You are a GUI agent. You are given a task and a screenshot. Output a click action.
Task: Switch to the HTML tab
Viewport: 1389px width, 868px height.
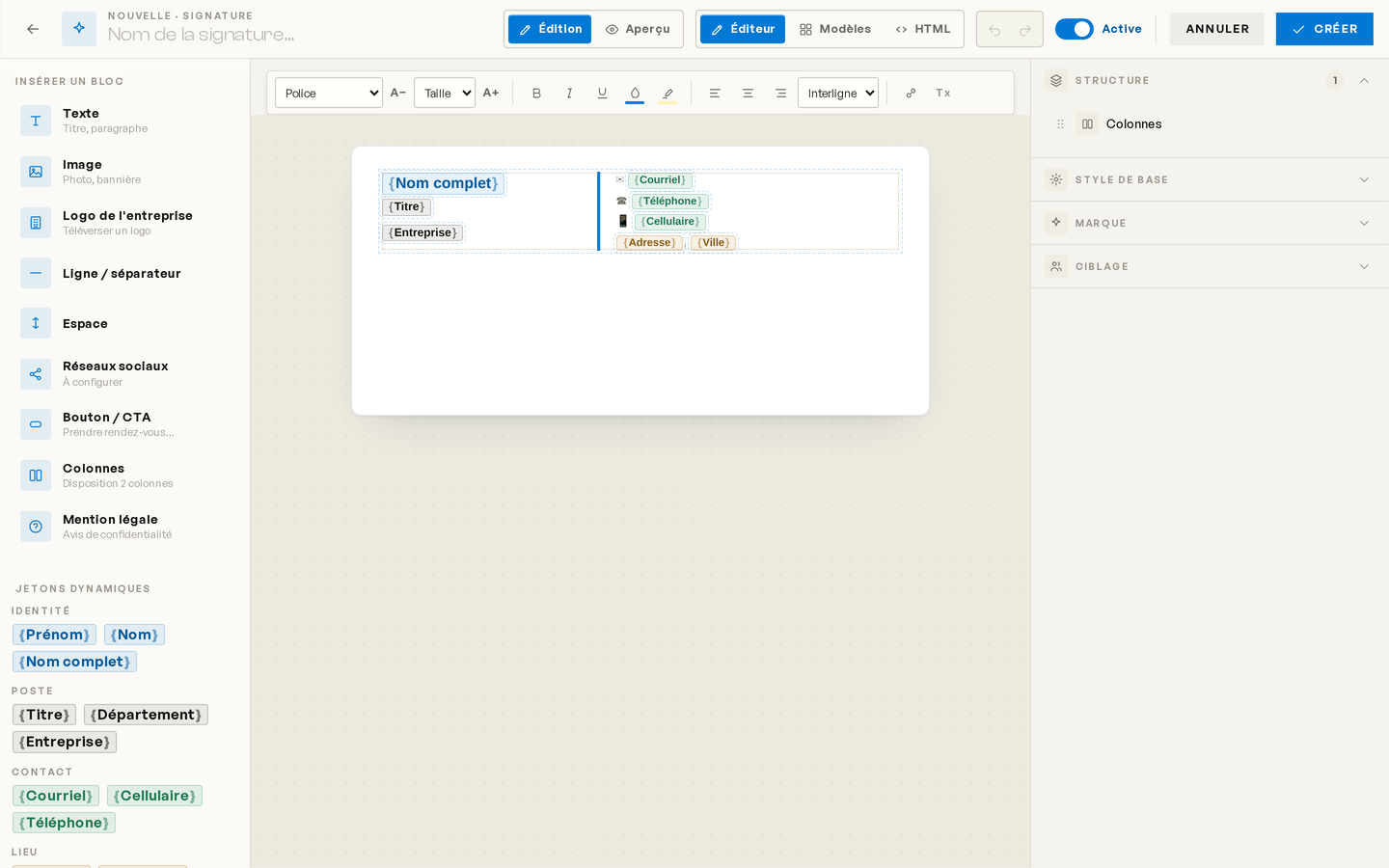coord(923,29)
